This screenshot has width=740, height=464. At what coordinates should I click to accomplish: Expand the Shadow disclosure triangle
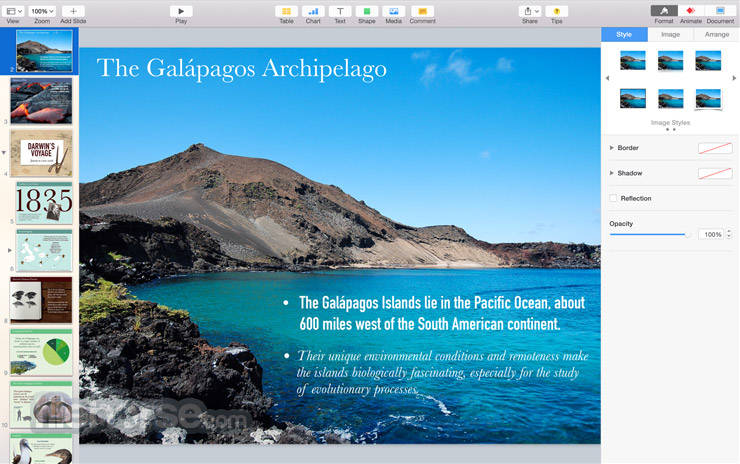[x=612, y=173]
